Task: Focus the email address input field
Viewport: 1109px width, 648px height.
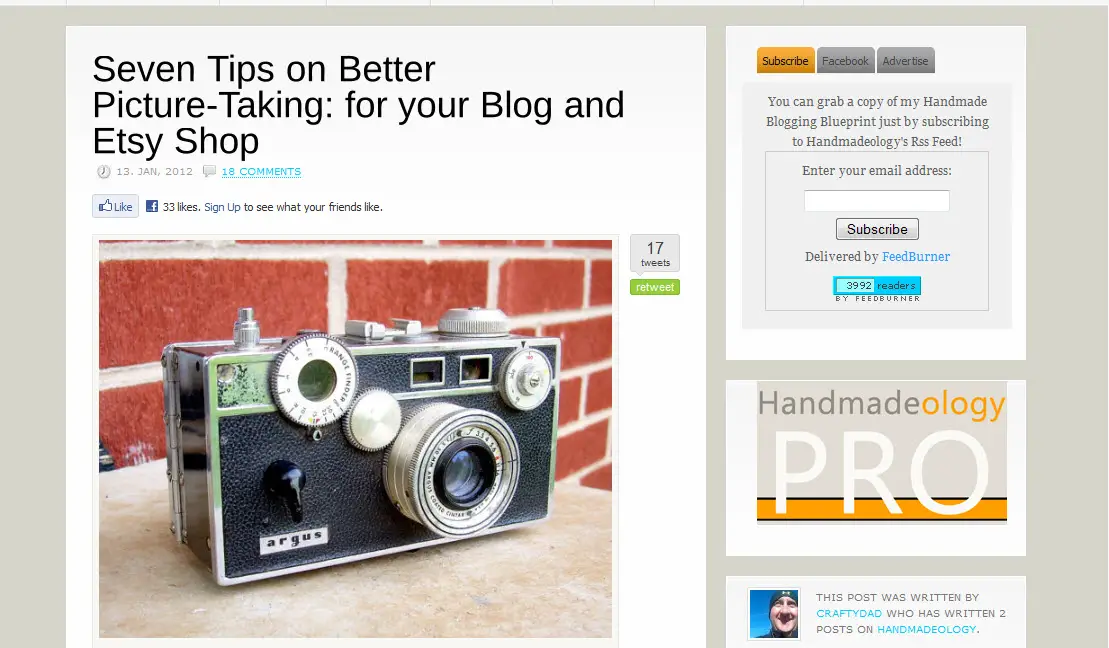Action: pos(876,201)
